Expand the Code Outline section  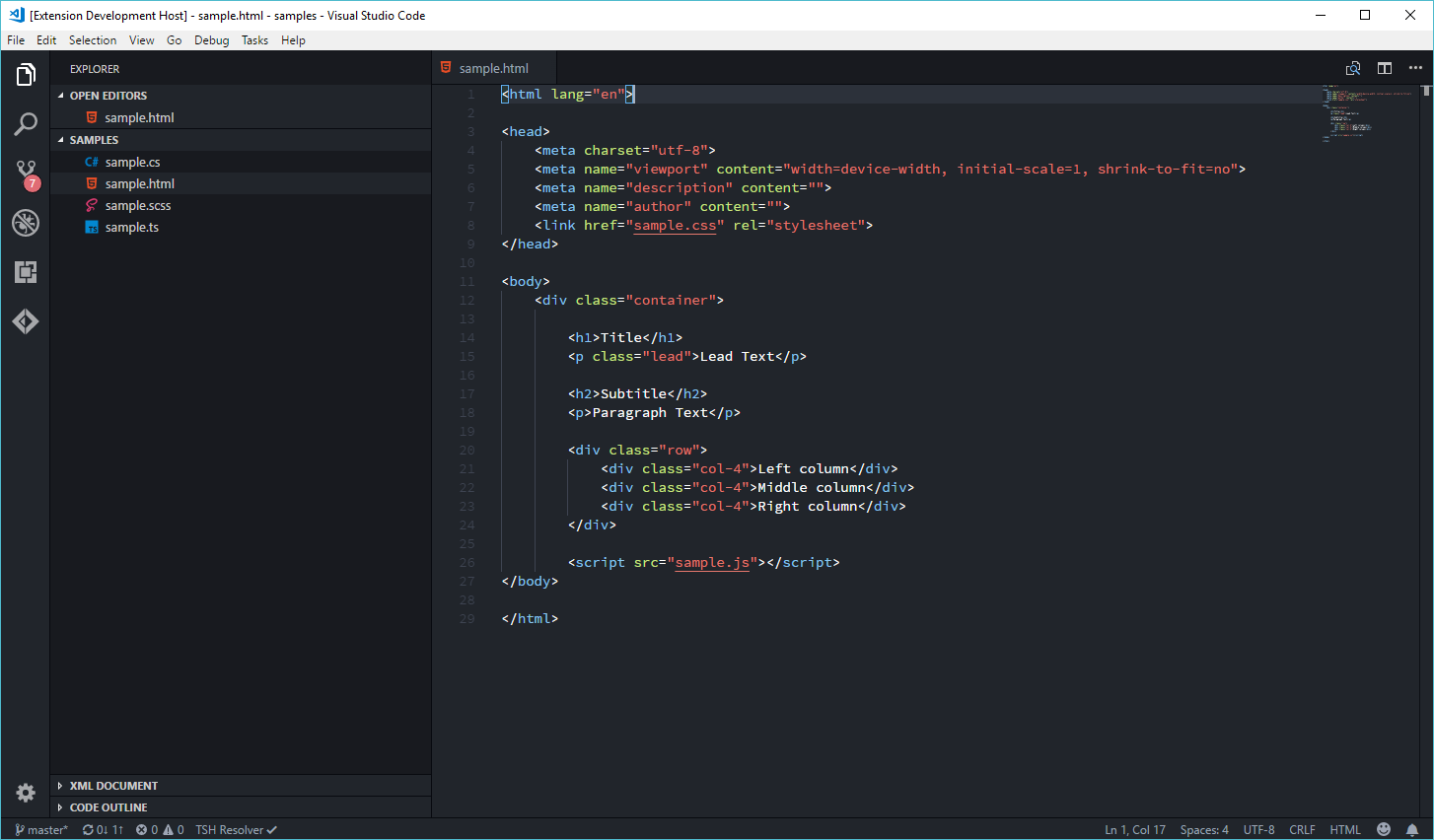241,807
